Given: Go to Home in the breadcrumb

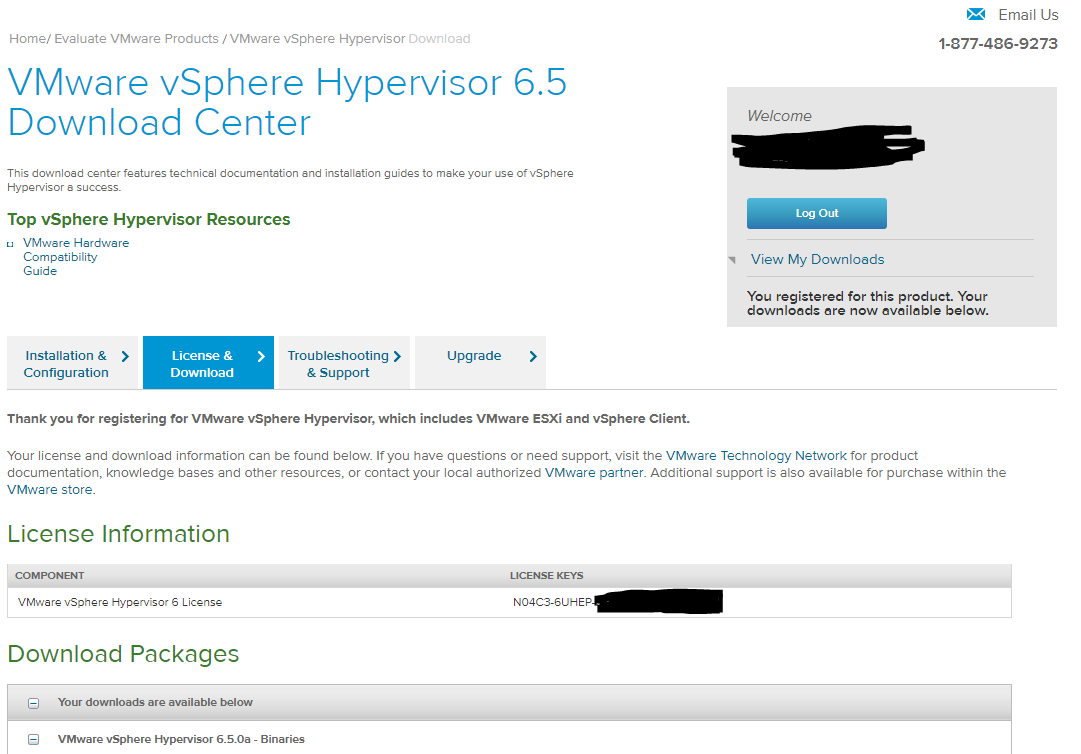Looking at the screenshot, I should click(x=27, y=39).
